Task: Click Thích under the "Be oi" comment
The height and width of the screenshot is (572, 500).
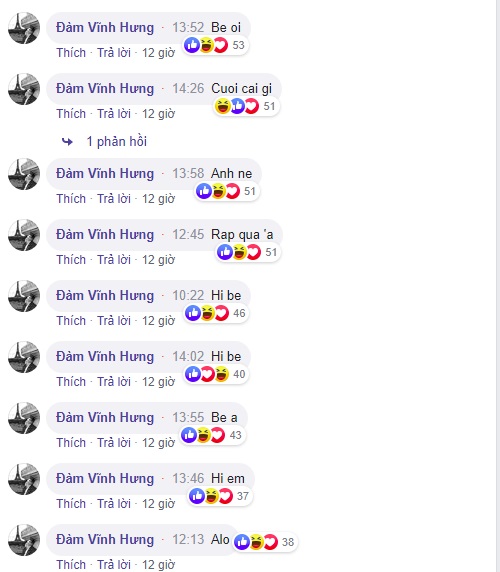Action: point(71,53)
